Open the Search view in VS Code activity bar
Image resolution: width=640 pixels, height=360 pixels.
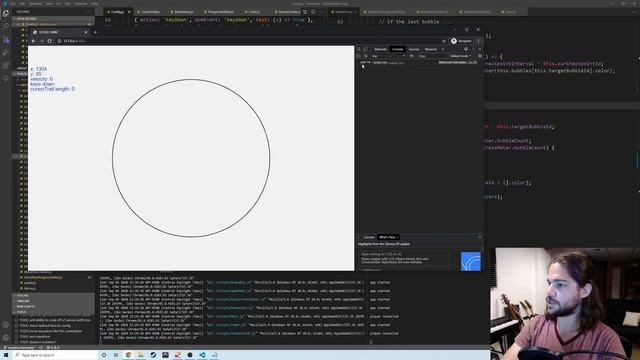click(x=6, y=26)
